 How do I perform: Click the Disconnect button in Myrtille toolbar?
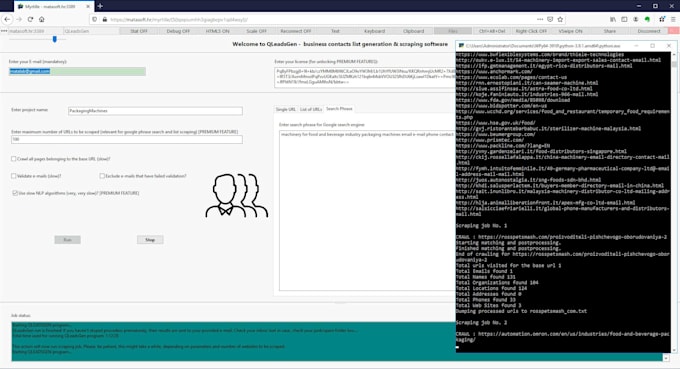[649, 31]
